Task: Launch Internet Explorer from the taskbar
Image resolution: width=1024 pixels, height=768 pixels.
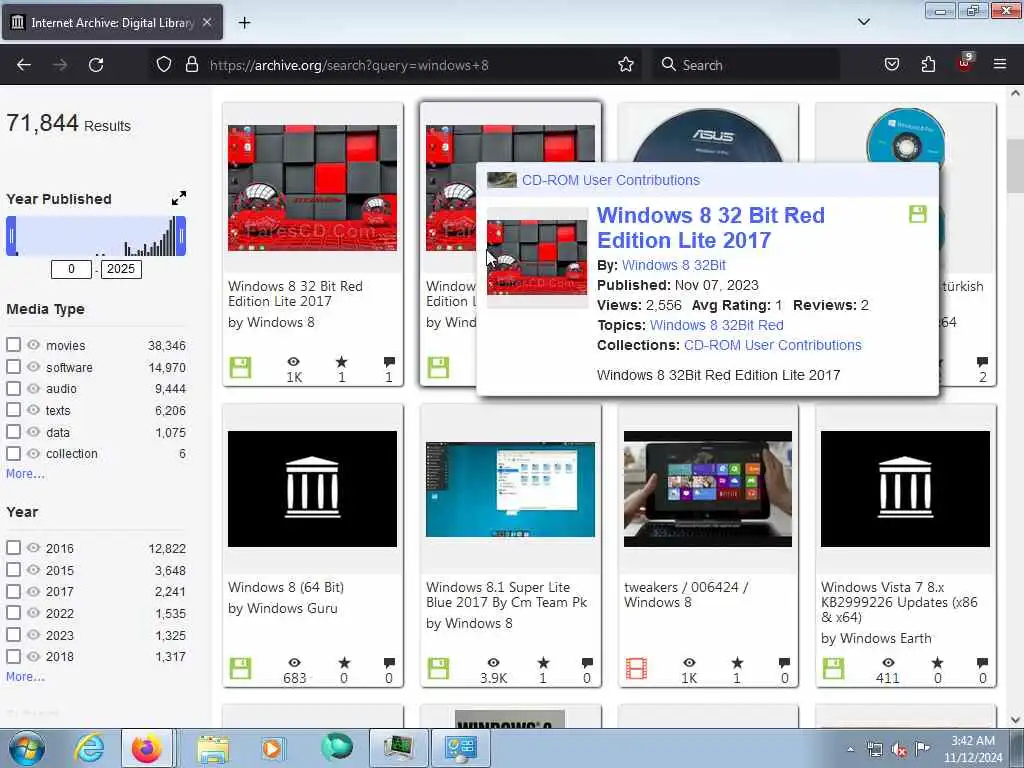Action: [x=89, y=748]
